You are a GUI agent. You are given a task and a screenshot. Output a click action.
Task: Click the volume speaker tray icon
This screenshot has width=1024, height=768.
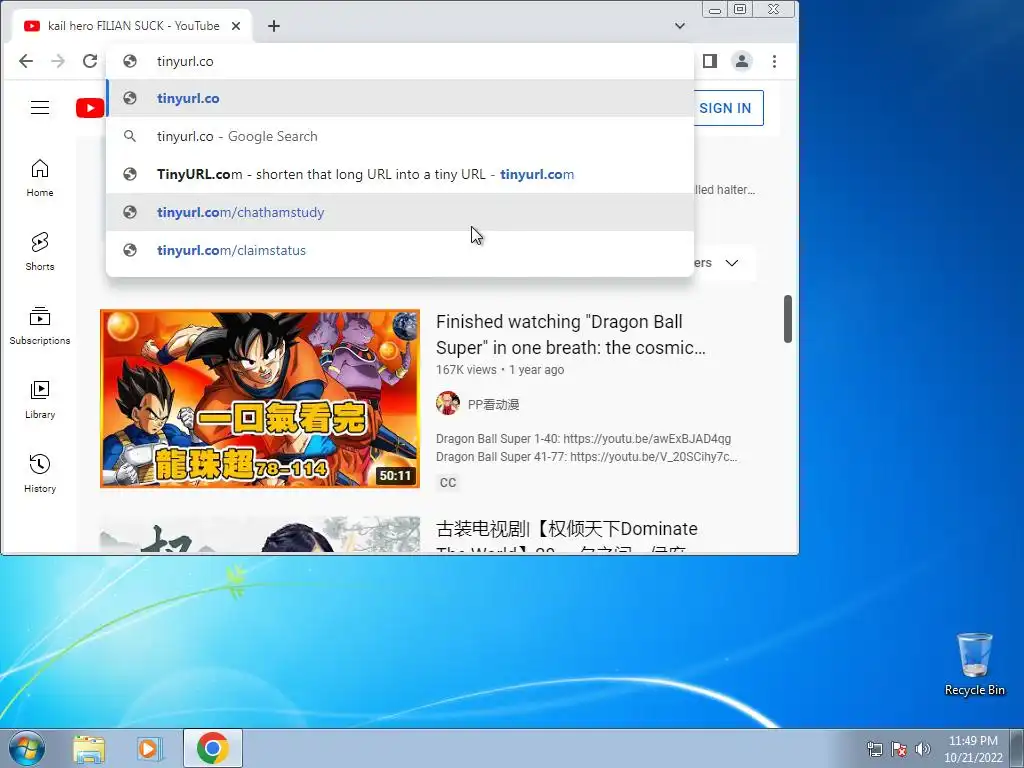(923, 749)
